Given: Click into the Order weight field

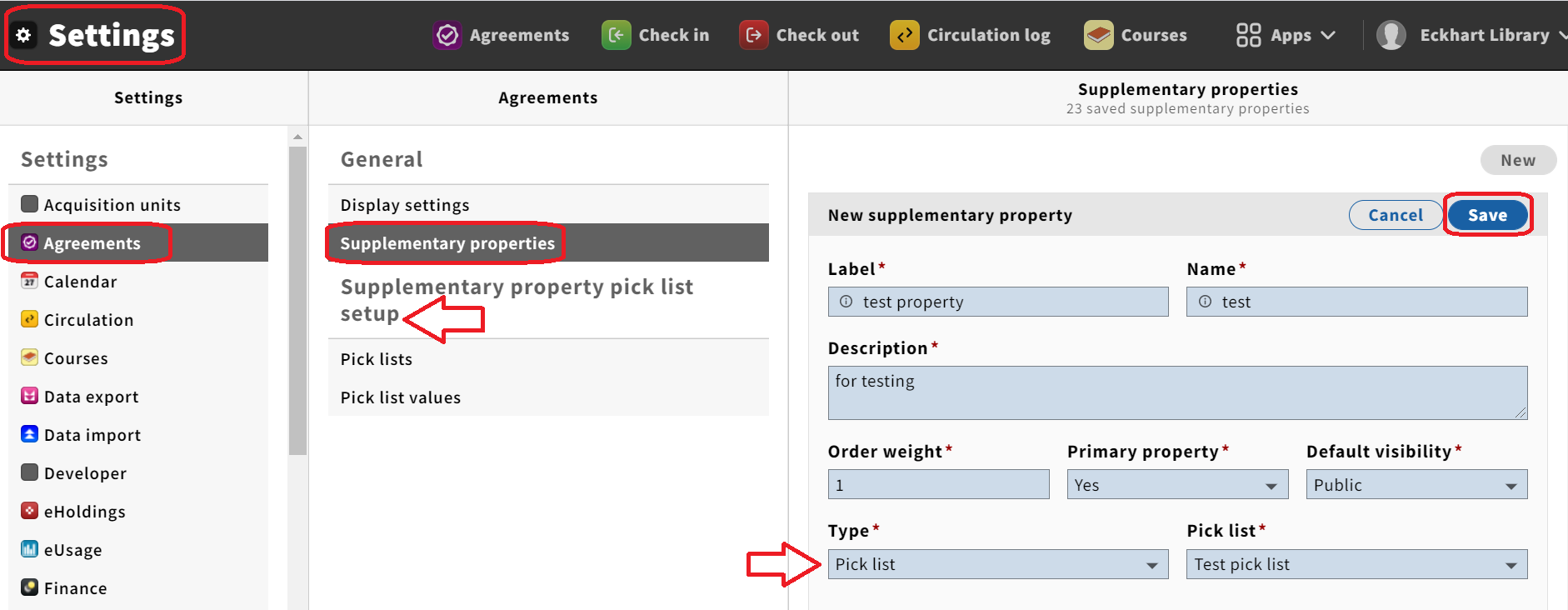Looking at the screenshot, I should 938,485.
